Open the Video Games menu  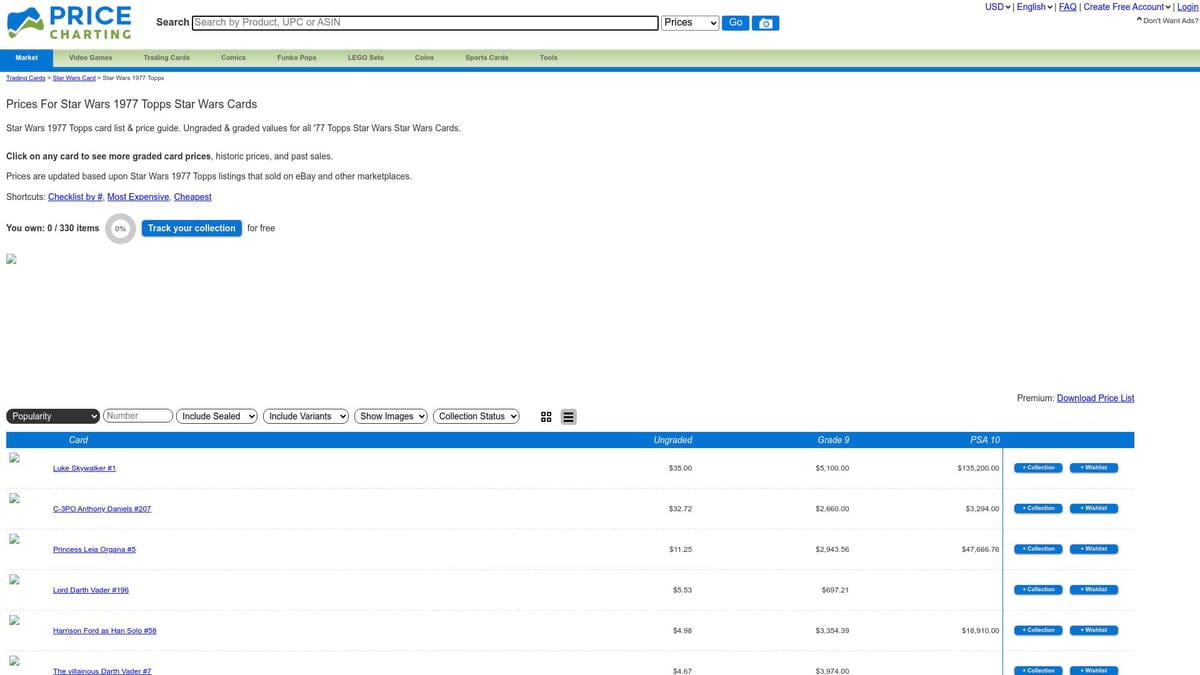pyautogui.click(x=90, y=58)
